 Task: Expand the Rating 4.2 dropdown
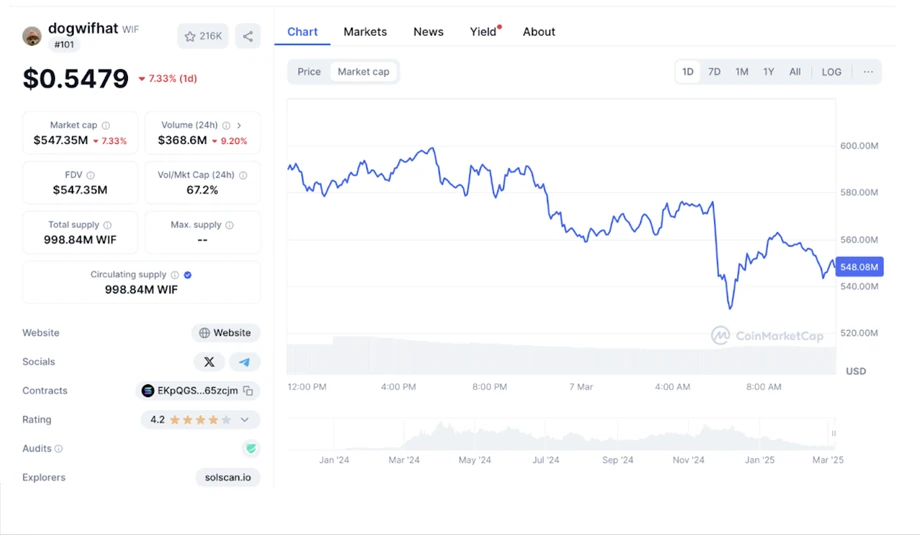pyautogui.click(x=245, y=420)
